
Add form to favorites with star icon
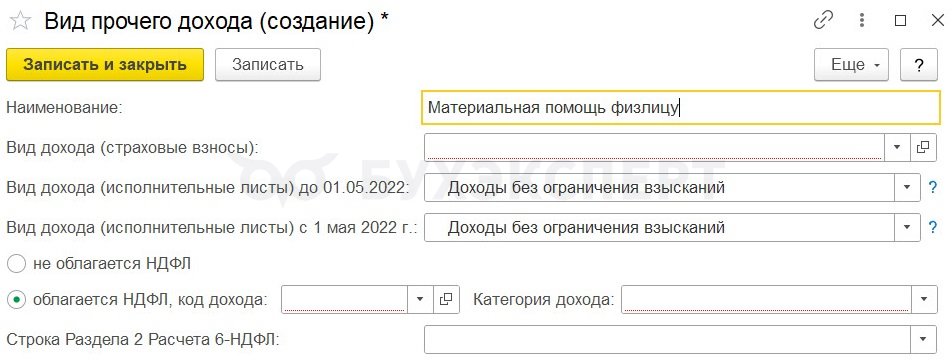(x=20, y=21)
